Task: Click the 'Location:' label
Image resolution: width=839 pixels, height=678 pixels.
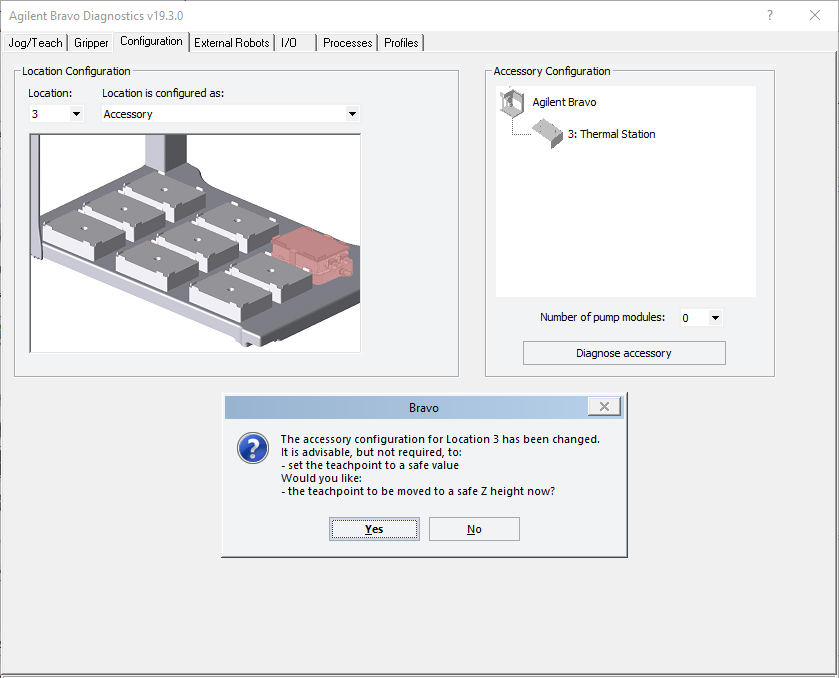Action: click(x=50, y=93)
